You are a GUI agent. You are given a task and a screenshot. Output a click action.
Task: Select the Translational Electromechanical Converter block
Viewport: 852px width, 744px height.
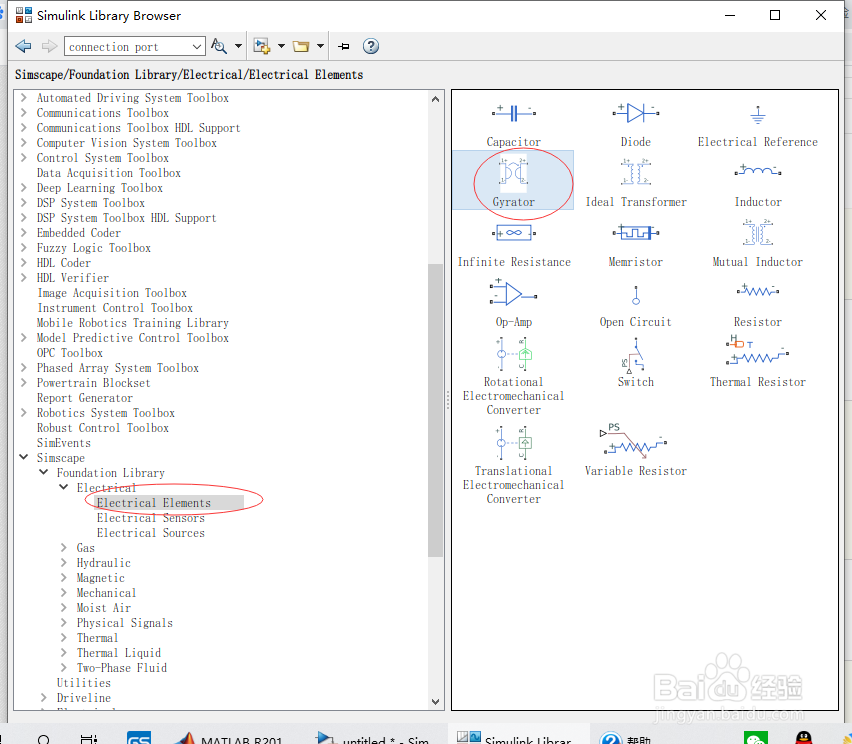click(513, 465)
